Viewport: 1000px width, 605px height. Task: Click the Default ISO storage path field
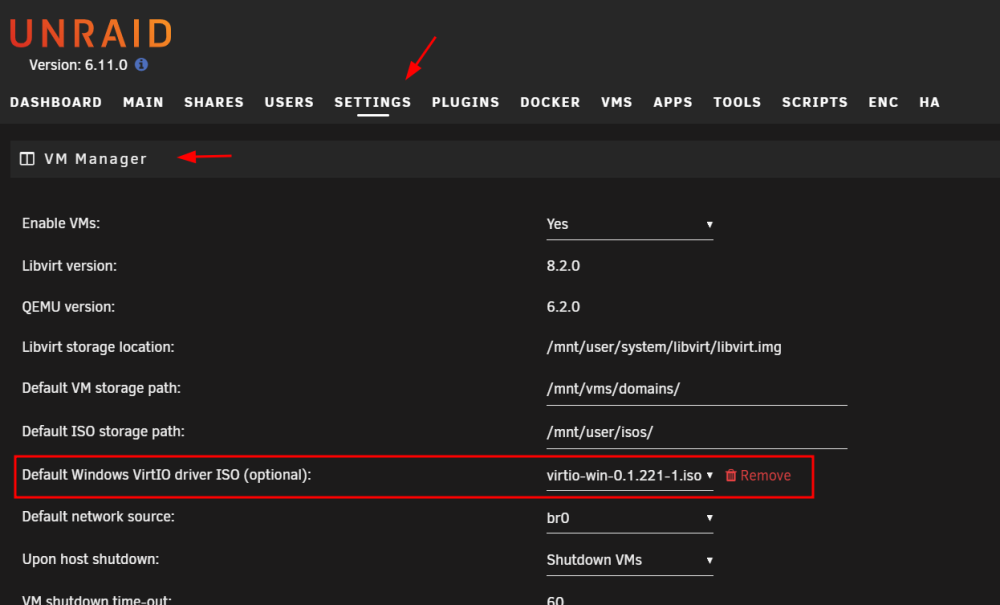696,432
